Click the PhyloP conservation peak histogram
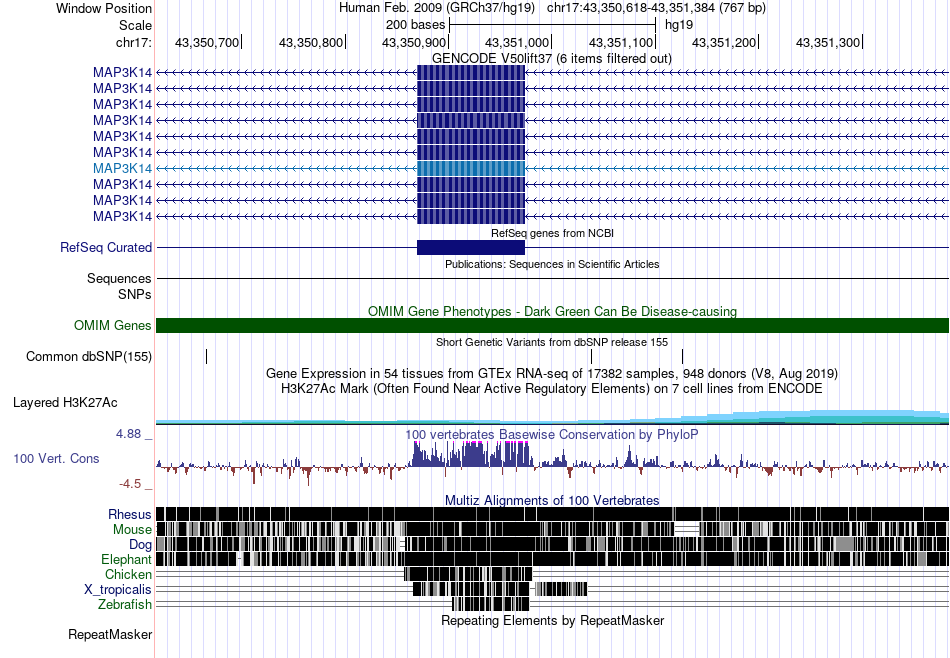The image size is (950, 658). pos(471,454)
